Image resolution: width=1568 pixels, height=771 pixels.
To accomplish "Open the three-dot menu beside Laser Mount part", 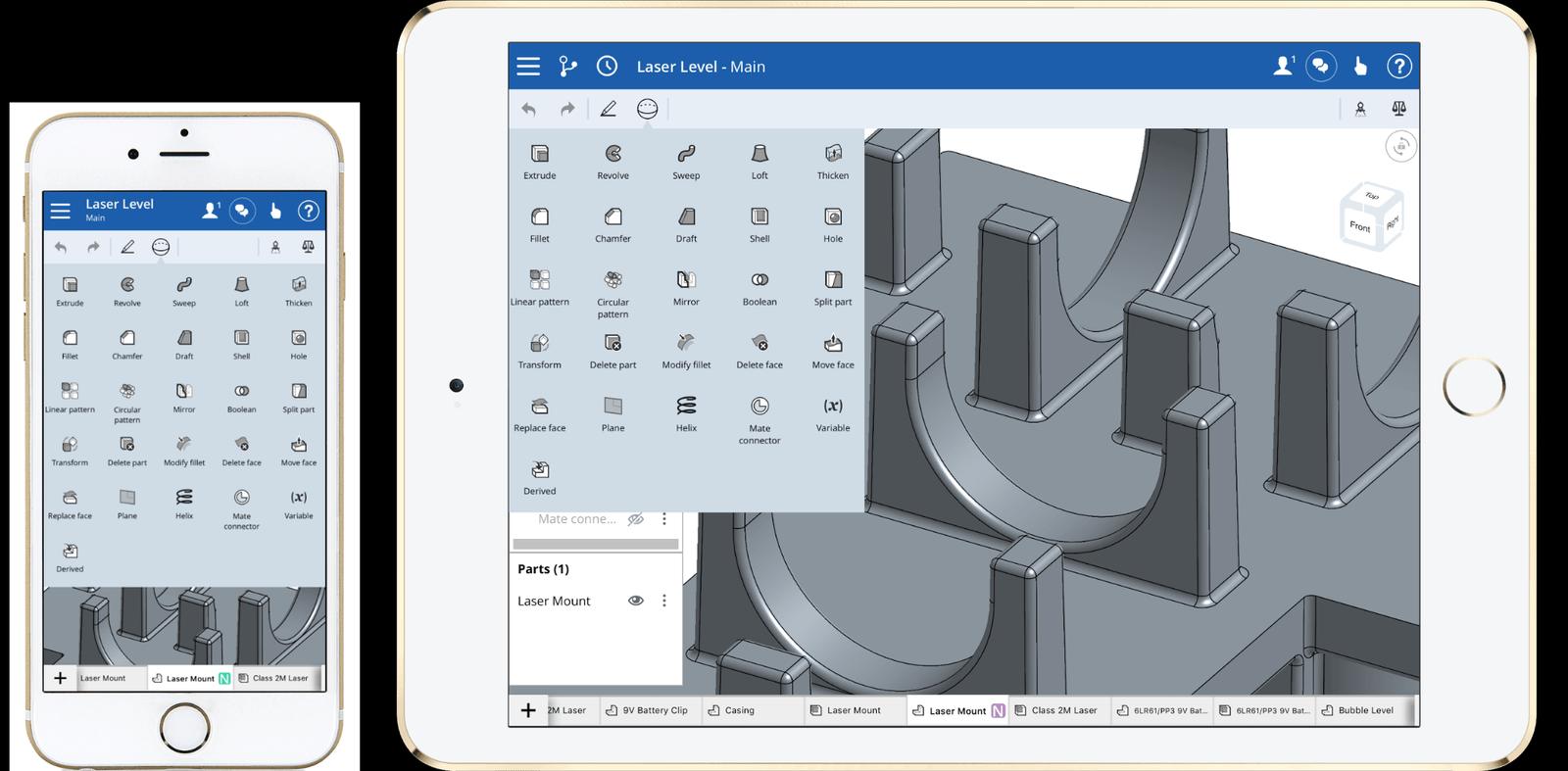I will [664, 601].
